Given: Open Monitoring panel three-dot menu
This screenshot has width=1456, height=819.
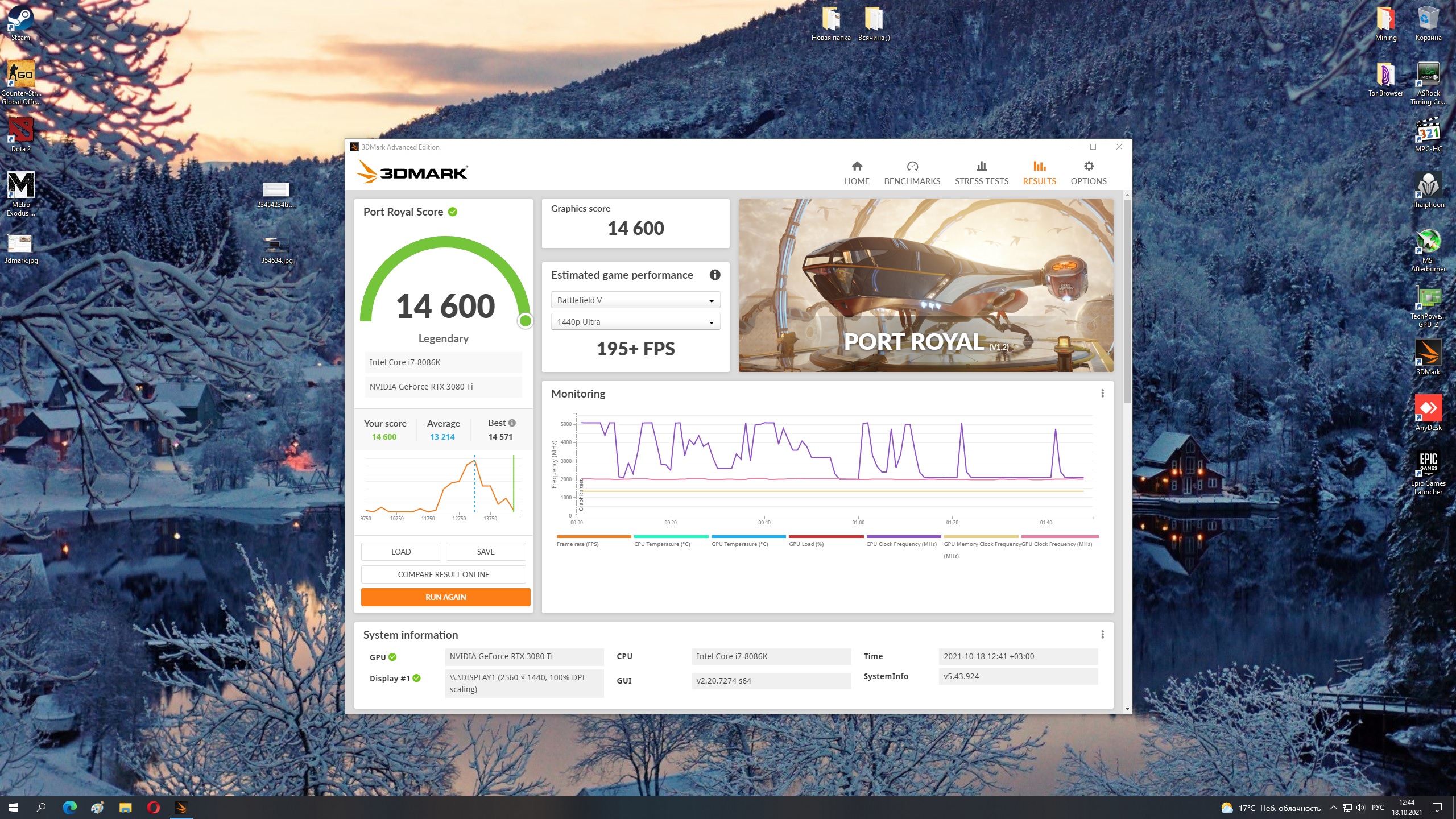Looking at the screenshot, I should (x=1102, y=393).
